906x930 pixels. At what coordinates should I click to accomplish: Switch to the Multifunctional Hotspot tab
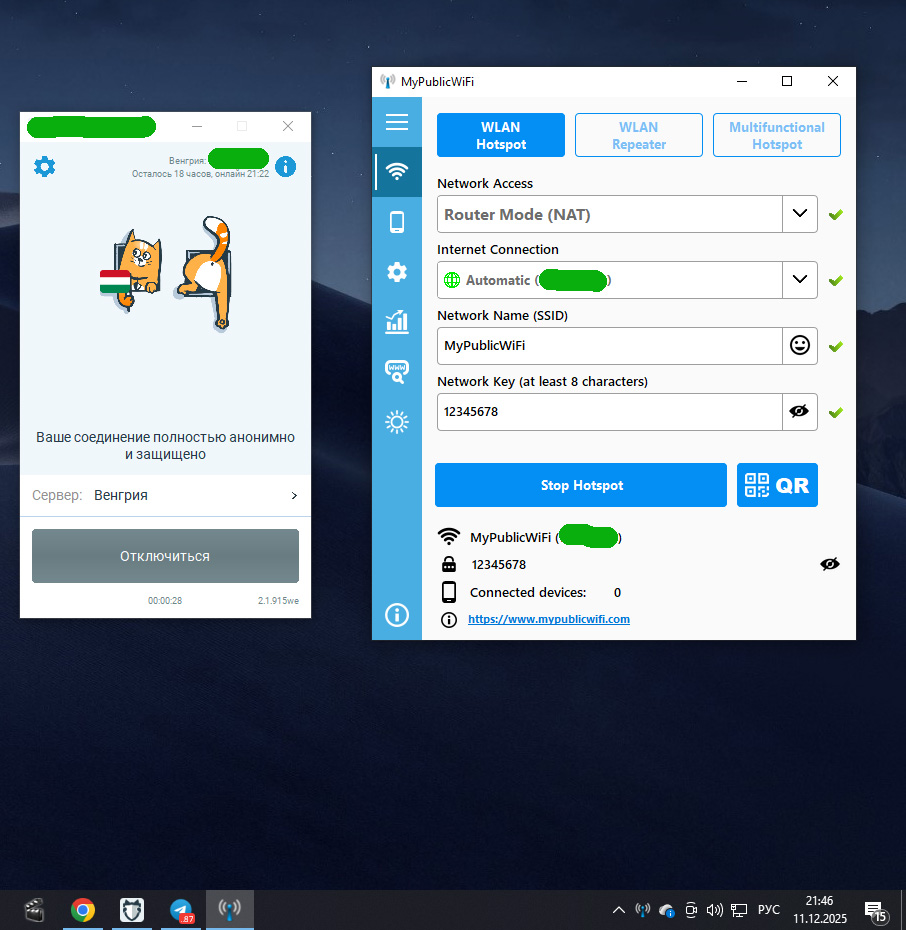tap(777, 135)
